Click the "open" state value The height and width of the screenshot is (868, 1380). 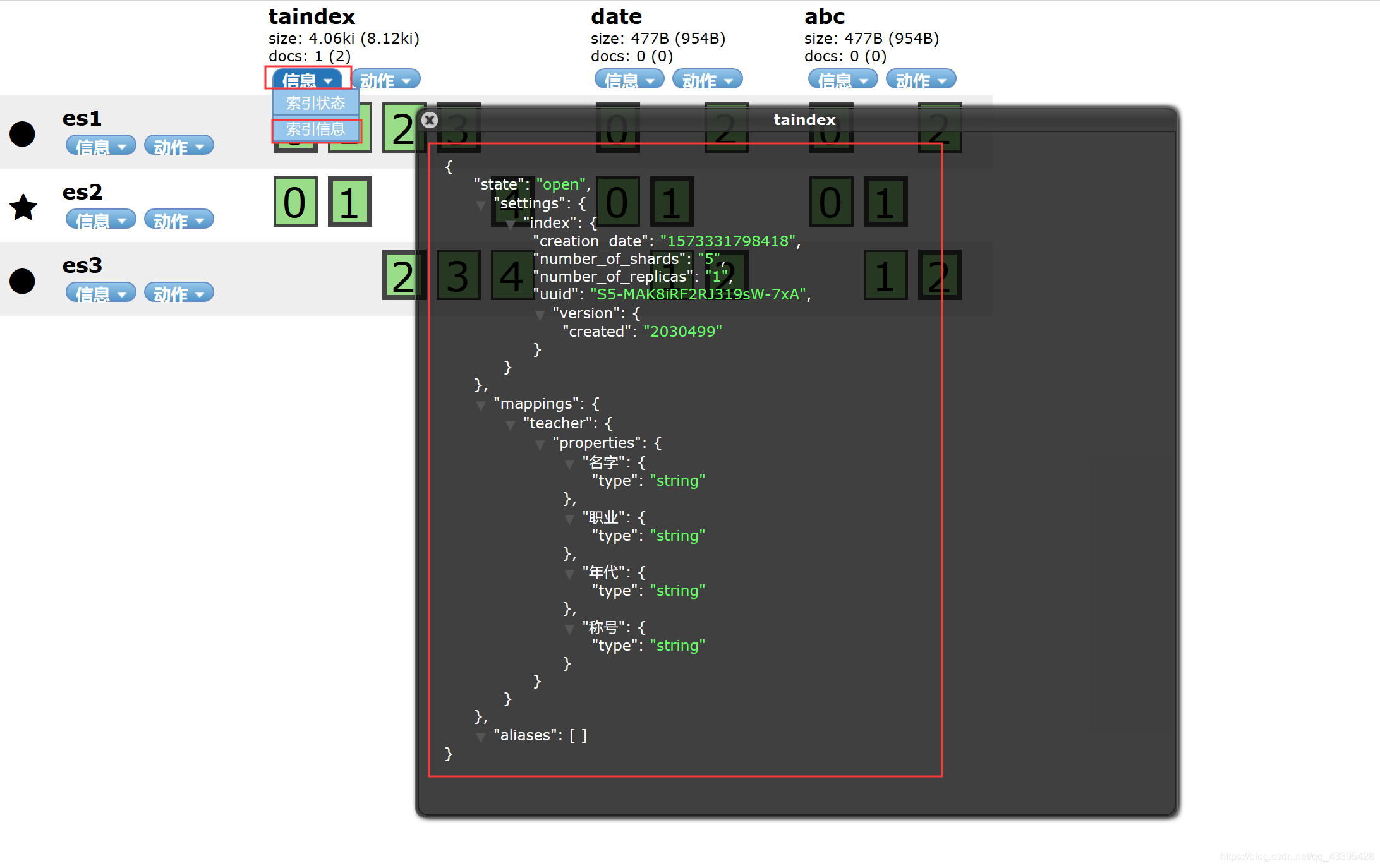[561, 184]
